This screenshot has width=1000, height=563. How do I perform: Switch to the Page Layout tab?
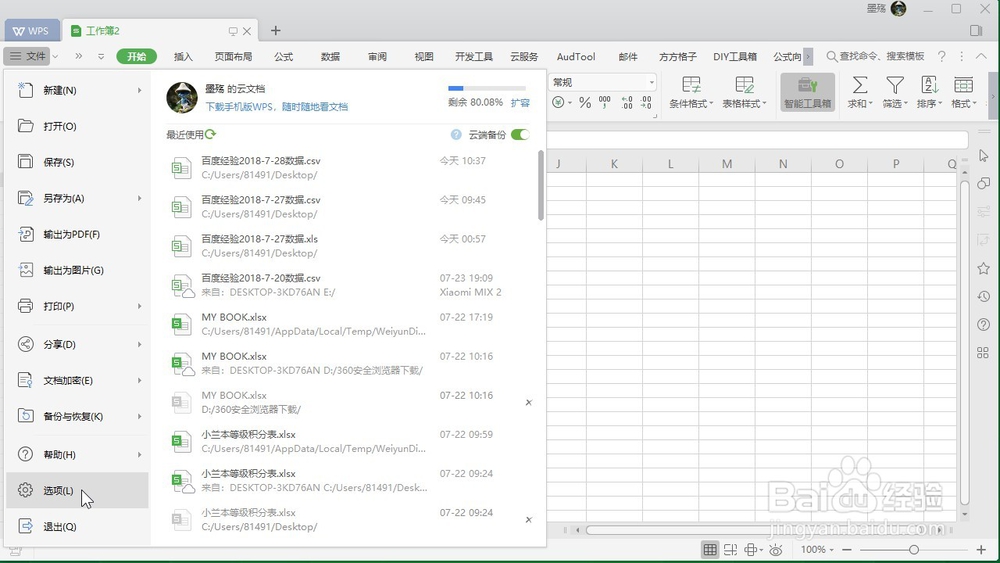[233, 56]
